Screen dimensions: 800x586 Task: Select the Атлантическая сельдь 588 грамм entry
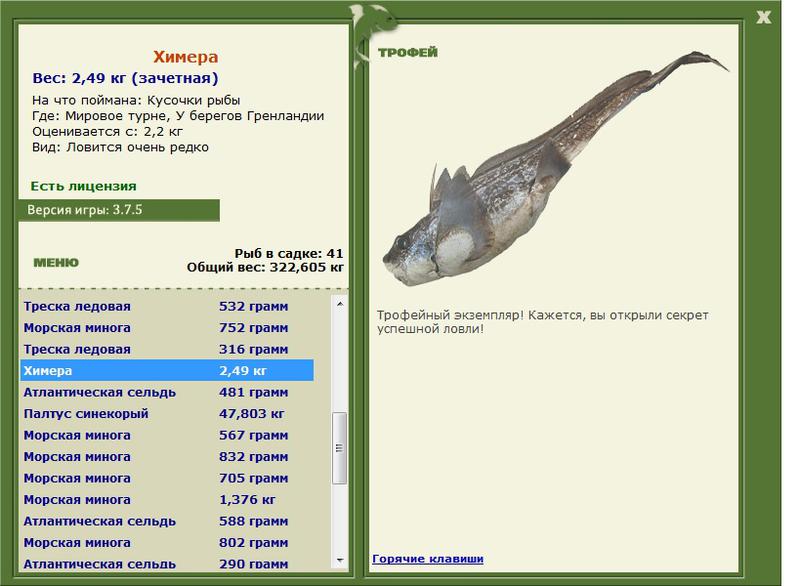(x=167, y=521)
